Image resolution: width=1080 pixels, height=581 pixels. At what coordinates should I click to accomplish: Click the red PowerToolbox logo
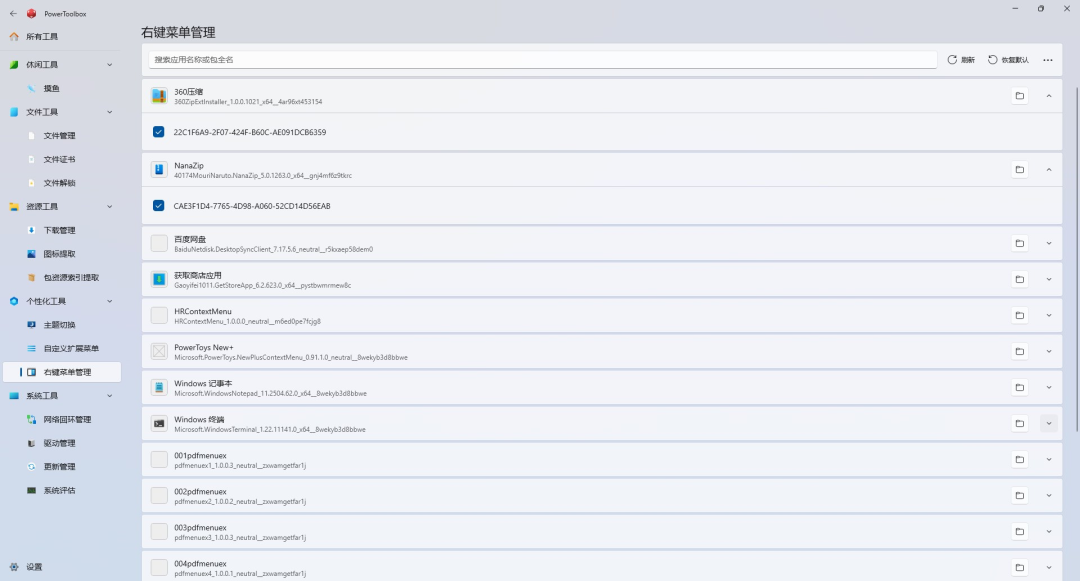click(31, 13)
